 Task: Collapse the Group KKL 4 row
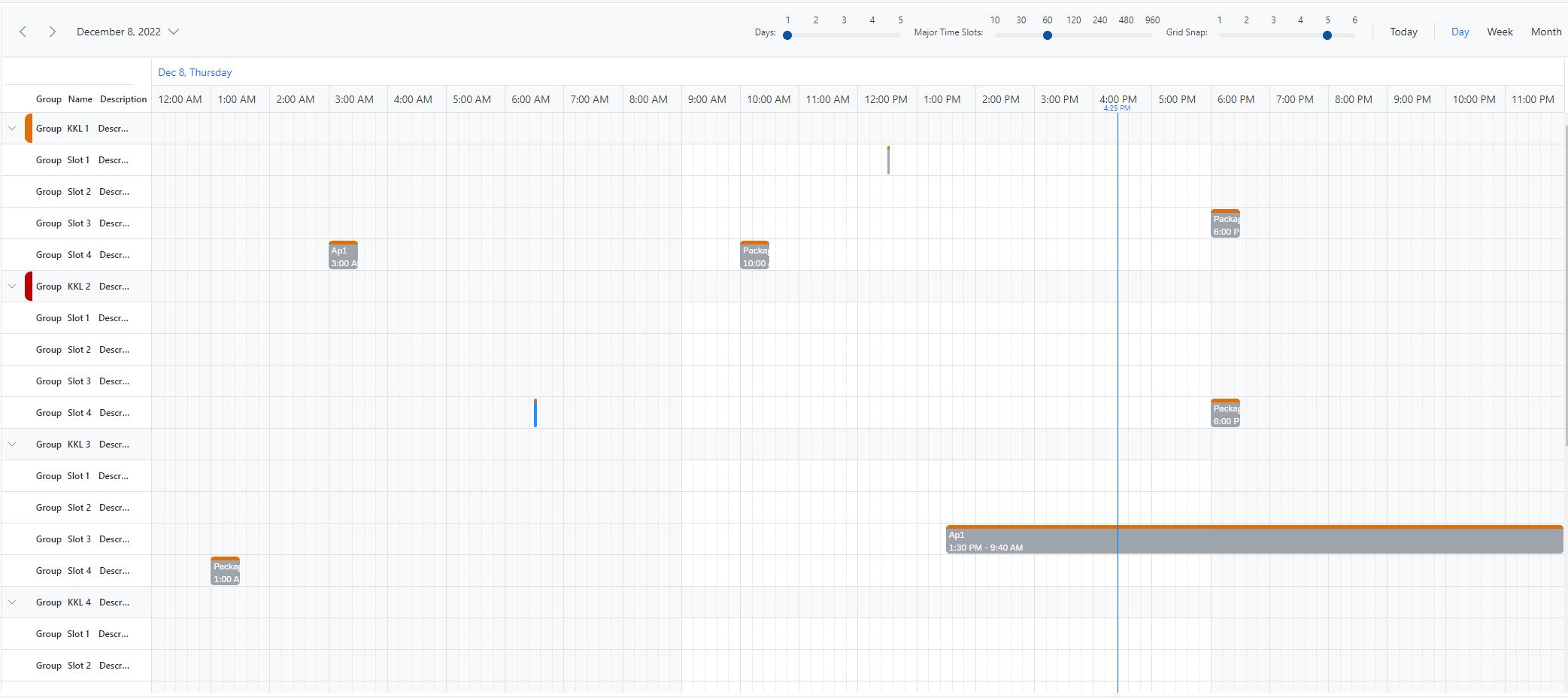pos(12,602)
